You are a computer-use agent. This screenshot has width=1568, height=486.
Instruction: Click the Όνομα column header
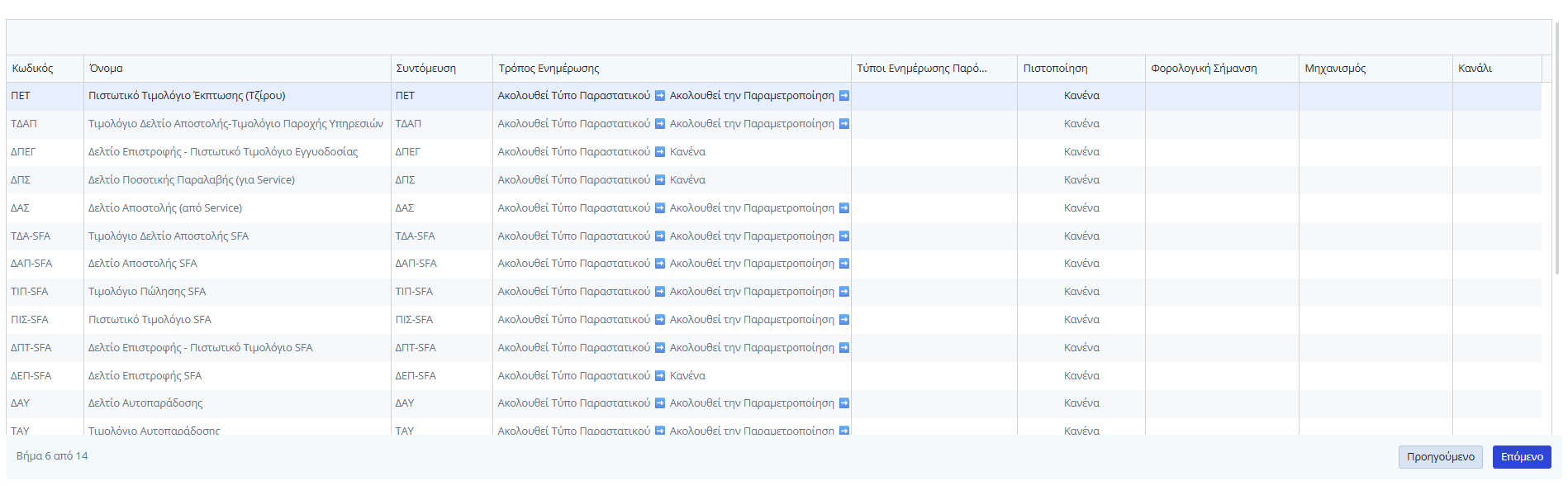[106, 69]
